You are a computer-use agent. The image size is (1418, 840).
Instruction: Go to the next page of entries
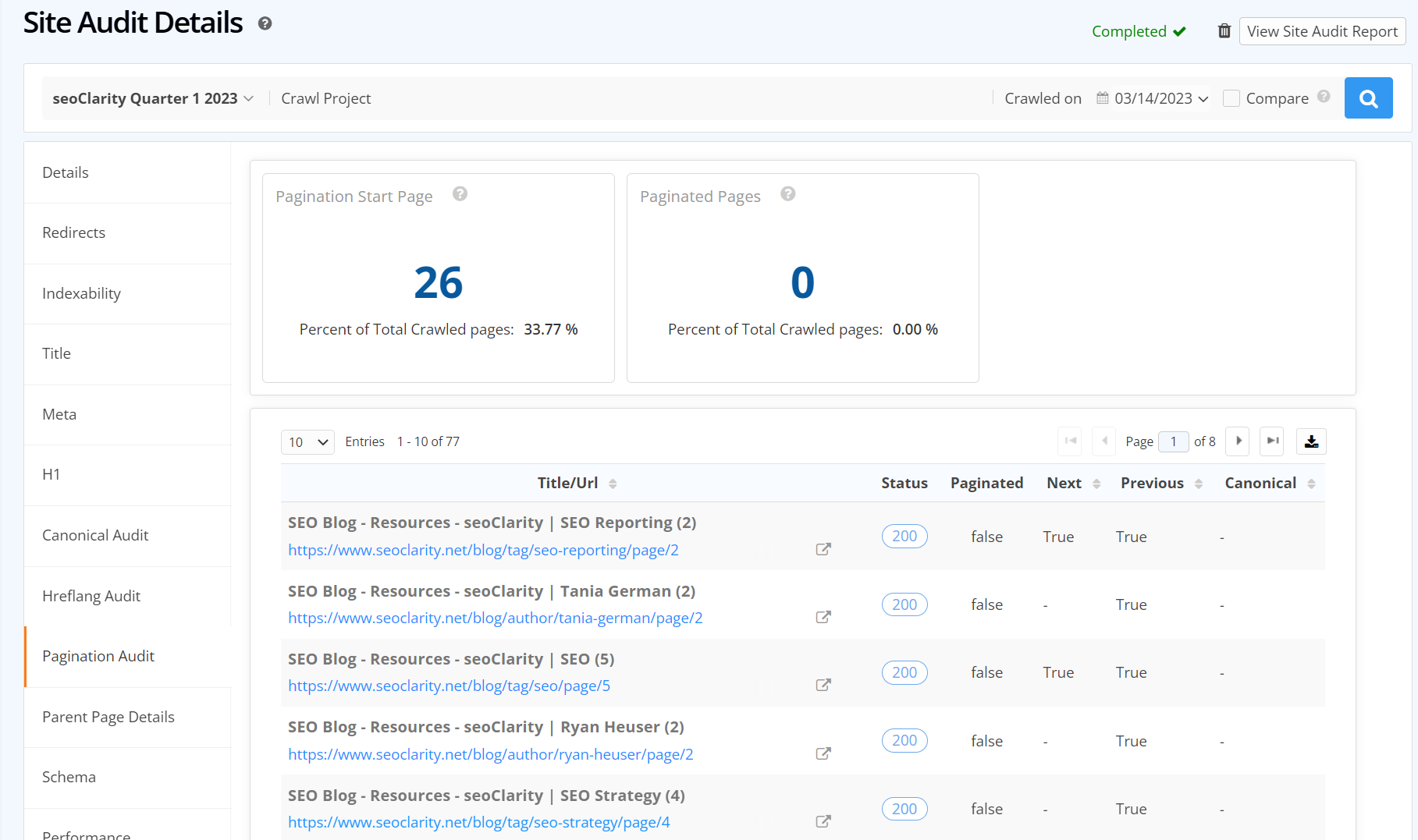tap(1237, 441)
